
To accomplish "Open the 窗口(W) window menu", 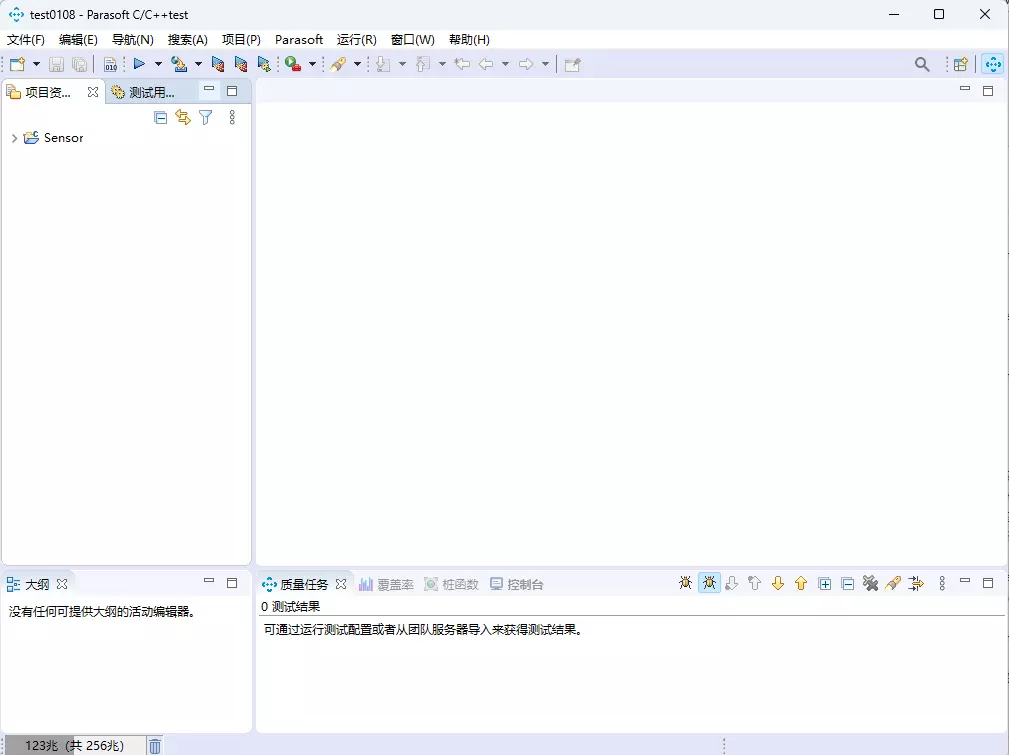I will pos(412,40).
